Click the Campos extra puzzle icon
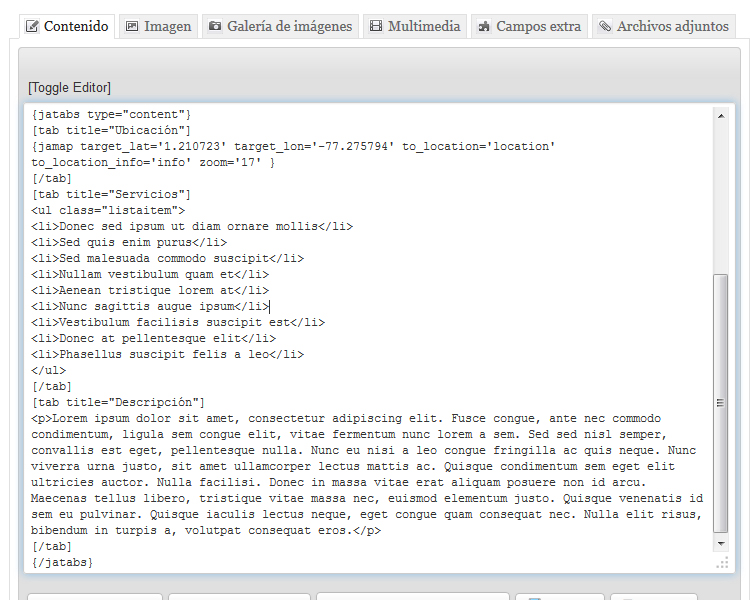The height and width of the screenshot is (600, 750). pyautogui.click(x=484, y=26)
